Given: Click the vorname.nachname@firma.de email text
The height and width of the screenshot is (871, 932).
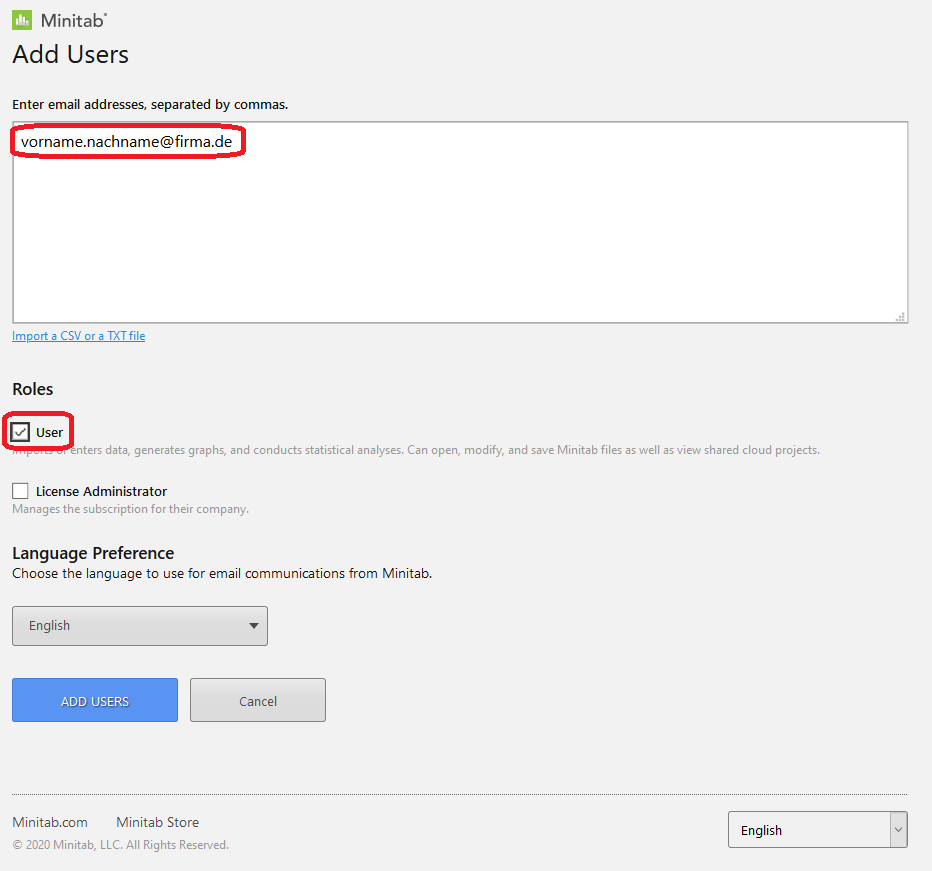Looking at the screenshot, I should point(126,142).
